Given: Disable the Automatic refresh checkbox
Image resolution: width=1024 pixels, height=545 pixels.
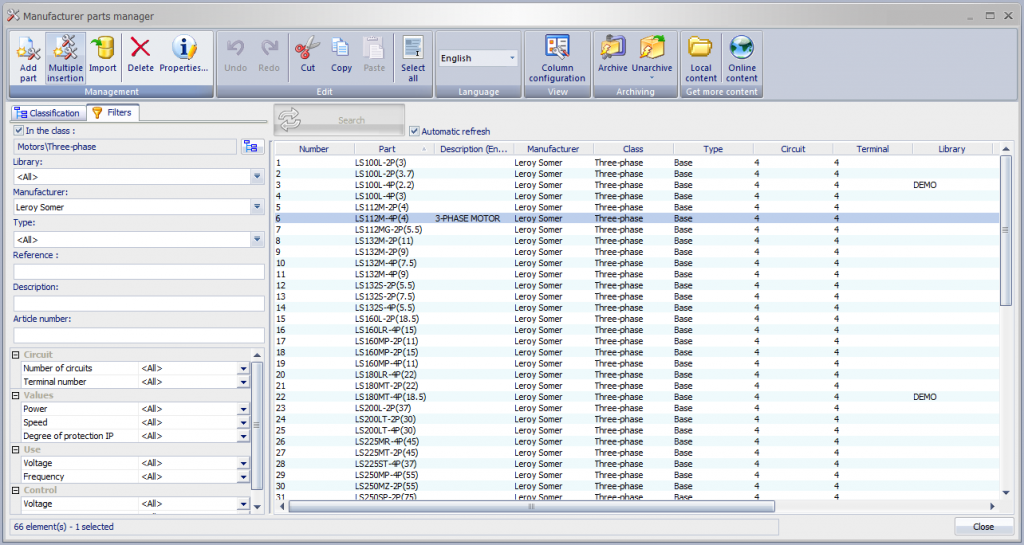Looking at the screenshot, I should [x=414, y=131].
